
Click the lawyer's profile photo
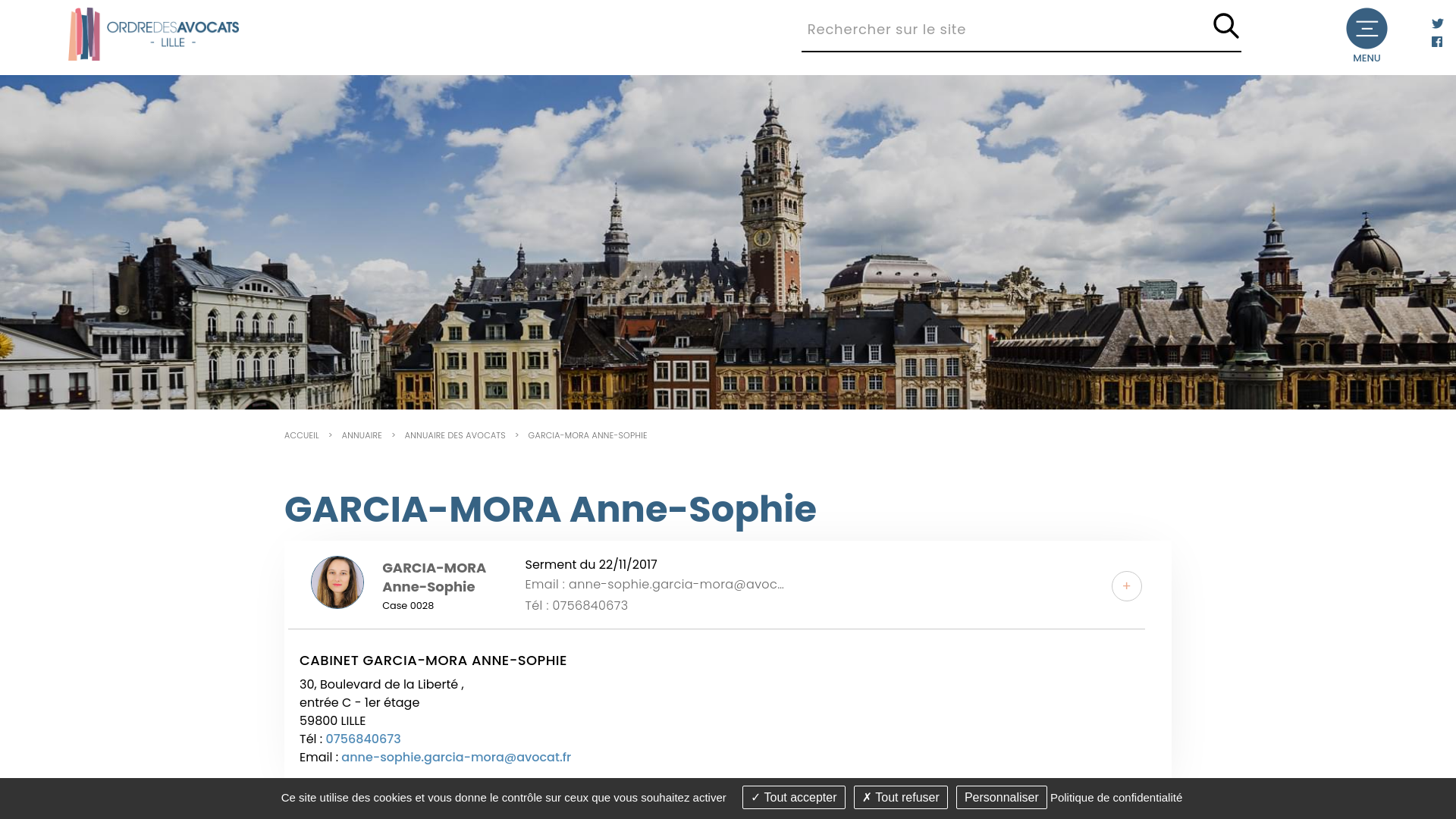337,582
